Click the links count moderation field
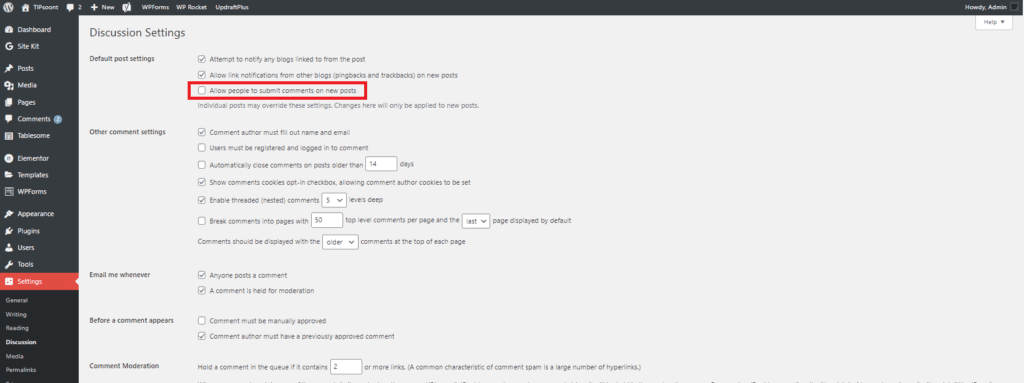This screenshot has width=1024, height=383. pyautogui.click(x=346, y=366)
